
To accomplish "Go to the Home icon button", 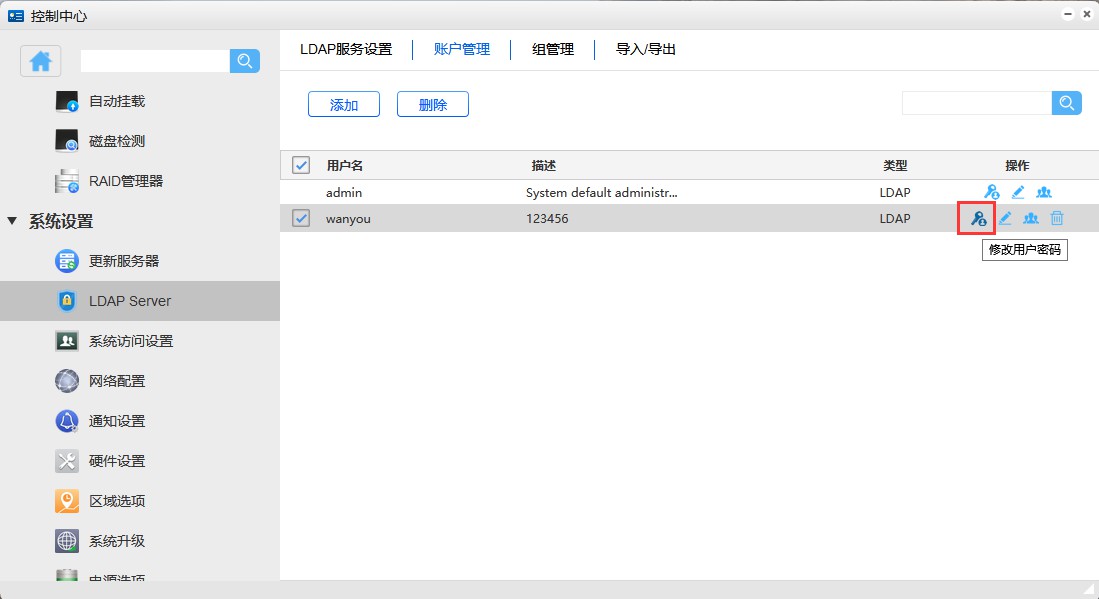I will (x=41, y=61).
